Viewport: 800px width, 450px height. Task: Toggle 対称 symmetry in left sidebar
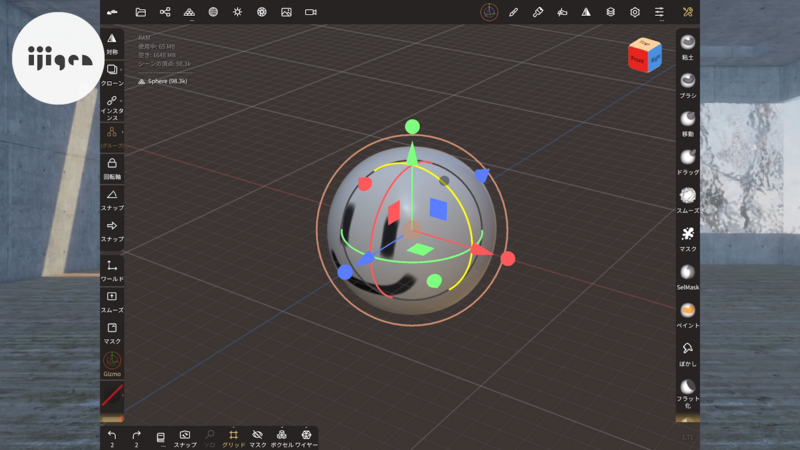coord(112,44)
